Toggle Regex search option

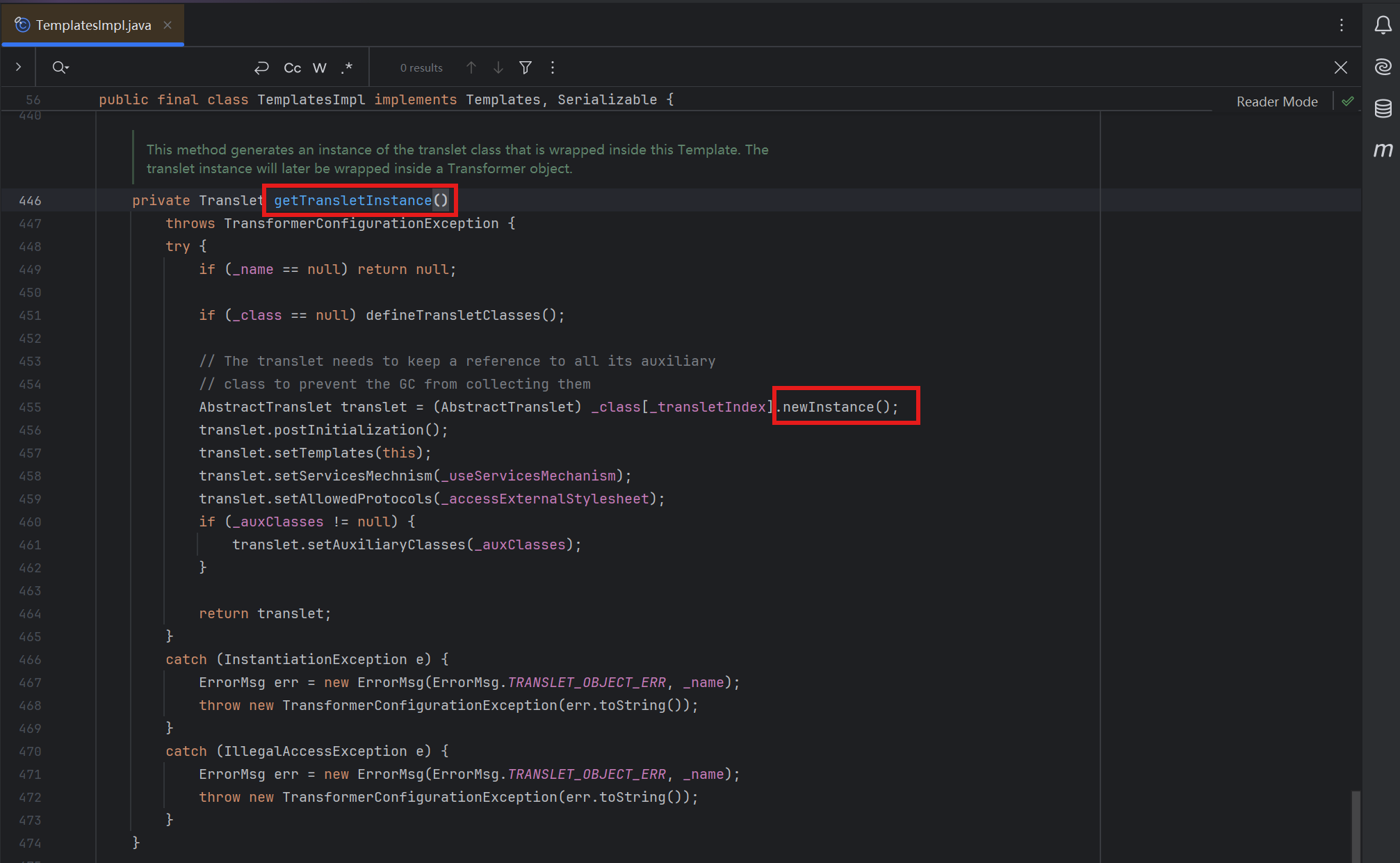[x=347, y=67]
